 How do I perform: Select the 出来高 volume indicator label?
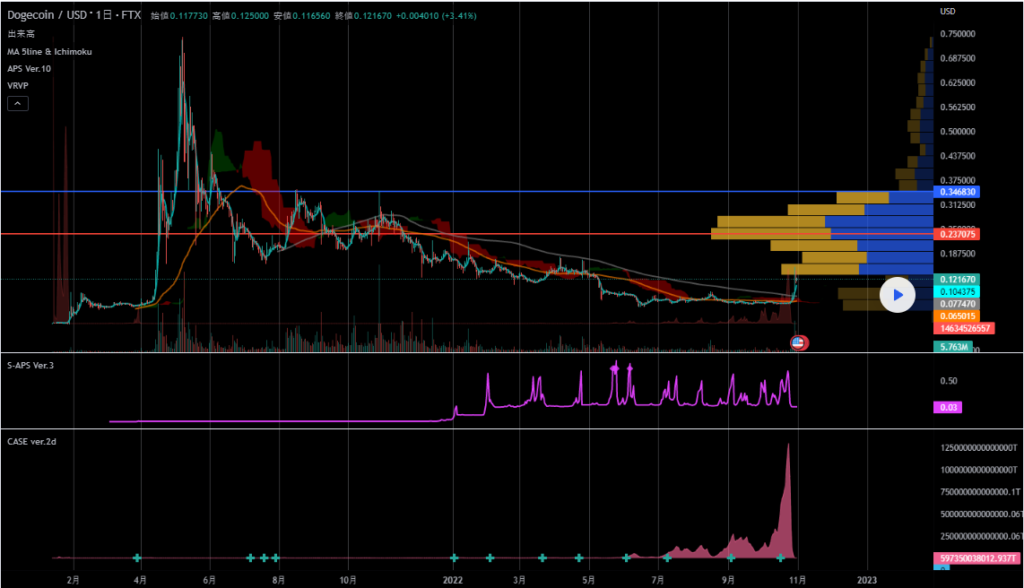[x=19, y=33]
